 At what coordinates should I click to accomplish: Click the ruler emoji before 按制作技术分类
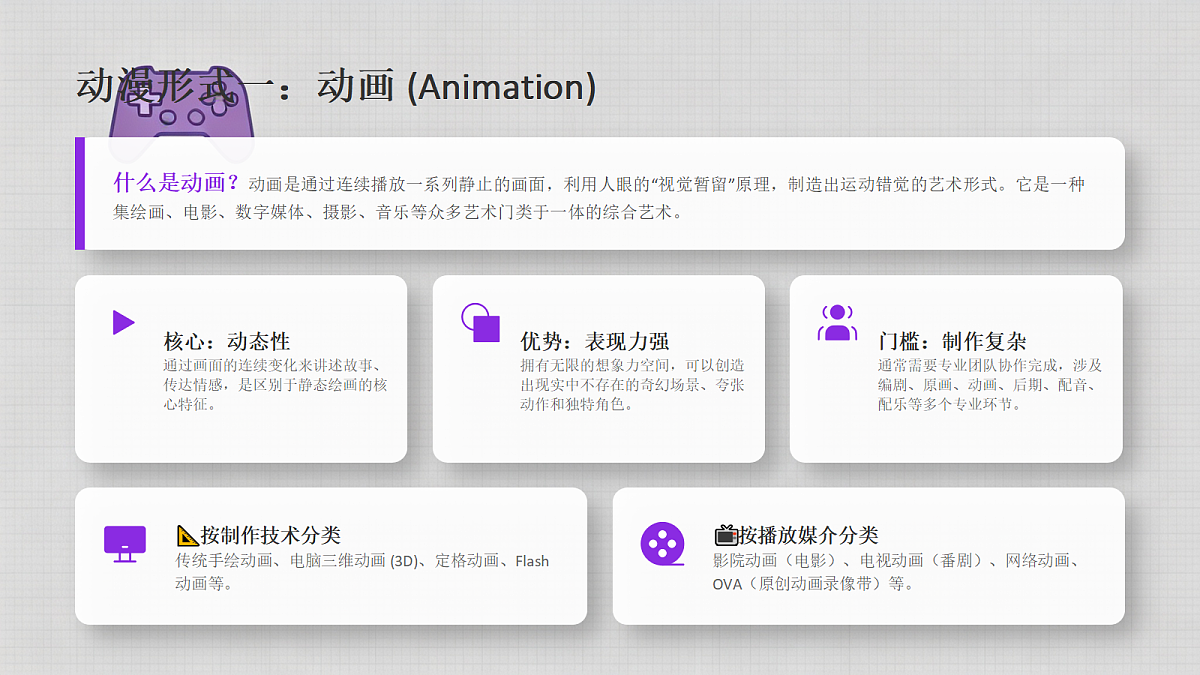coord(187,535)
